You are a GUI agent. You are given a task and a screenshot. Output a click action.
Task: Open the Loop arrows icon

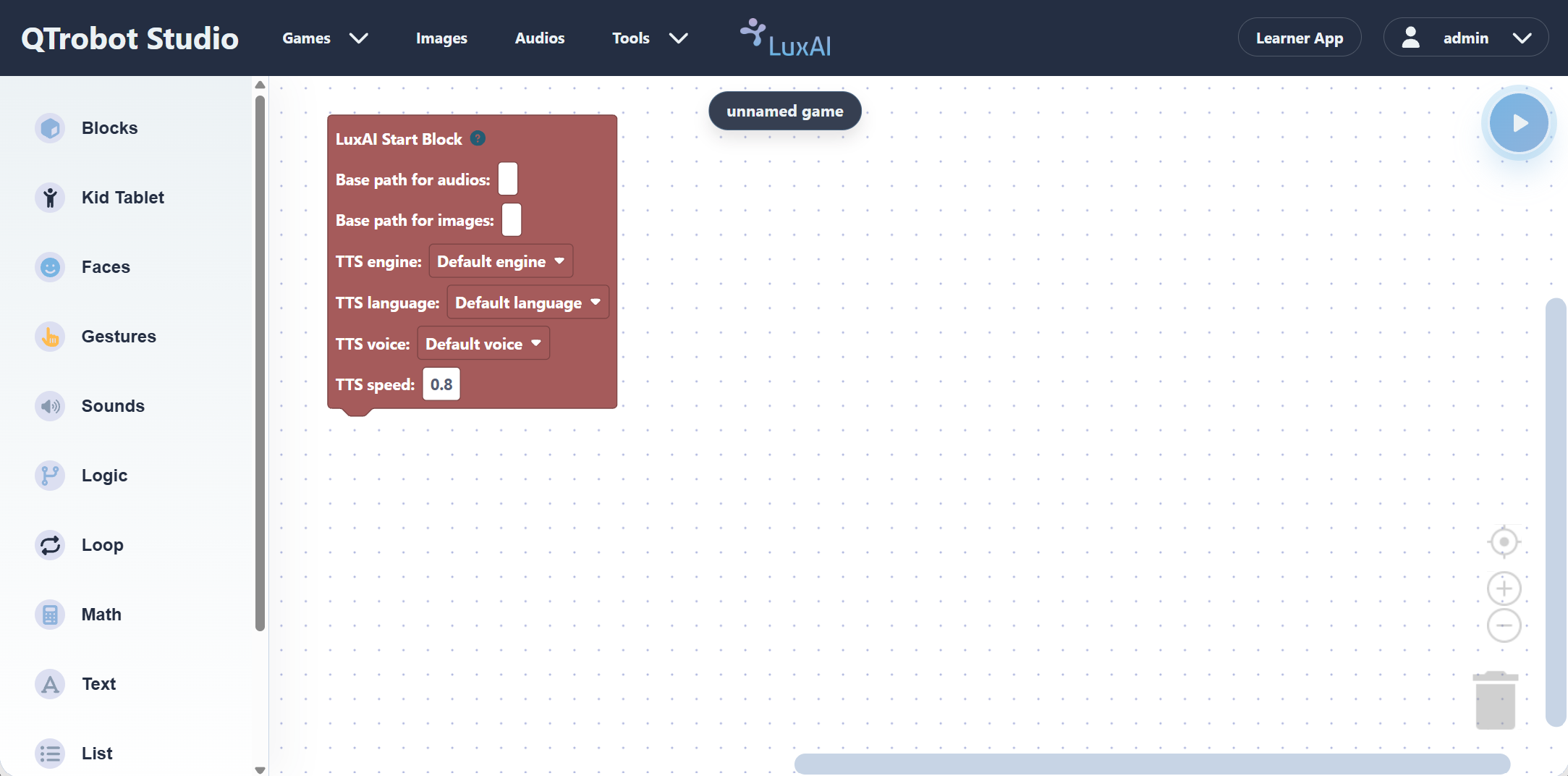click(x=50, y=545)
